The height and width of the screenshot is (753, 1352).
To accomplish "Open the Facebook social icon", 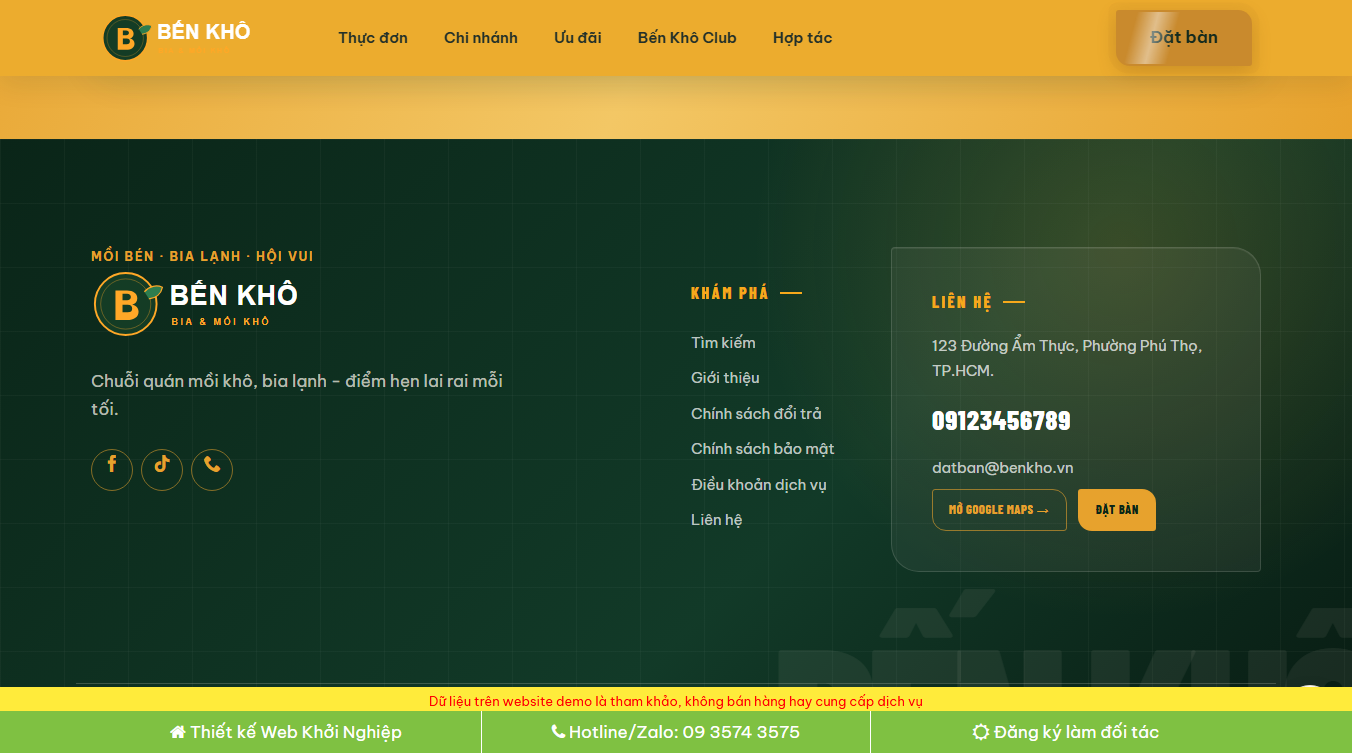I will pos(112,470).
